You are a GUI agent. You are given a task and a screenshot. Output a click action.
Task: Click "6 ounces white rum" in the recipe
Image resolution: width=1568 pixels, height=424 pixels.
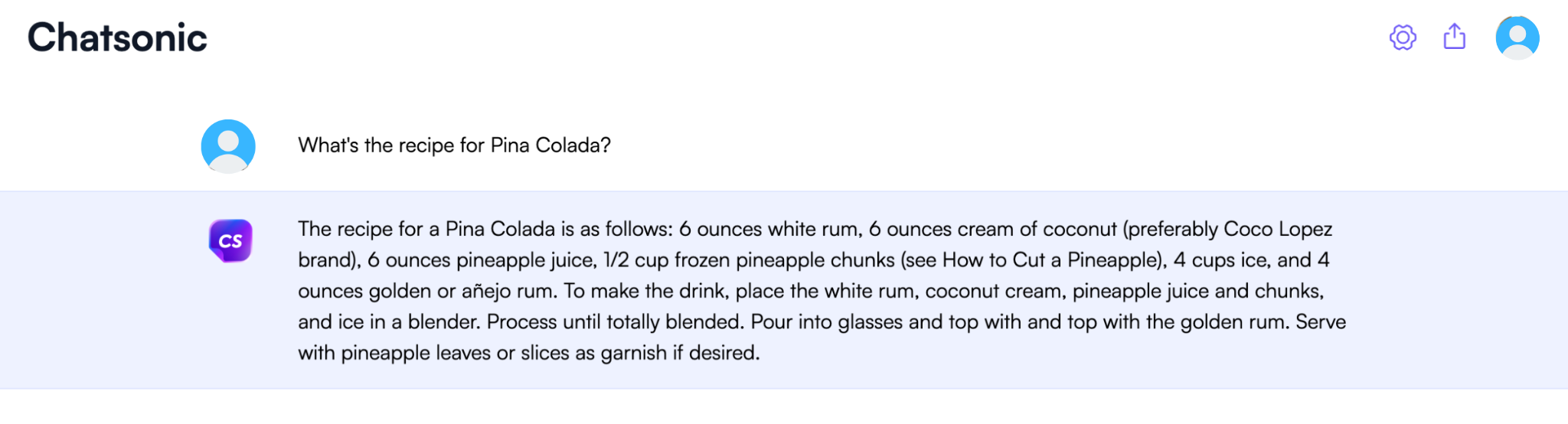click(769, 229)
